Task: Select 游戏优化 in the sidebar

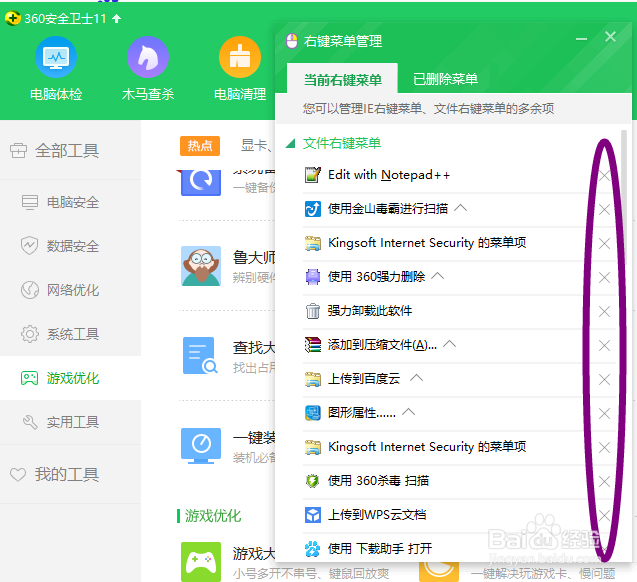Action: [70, 378]
